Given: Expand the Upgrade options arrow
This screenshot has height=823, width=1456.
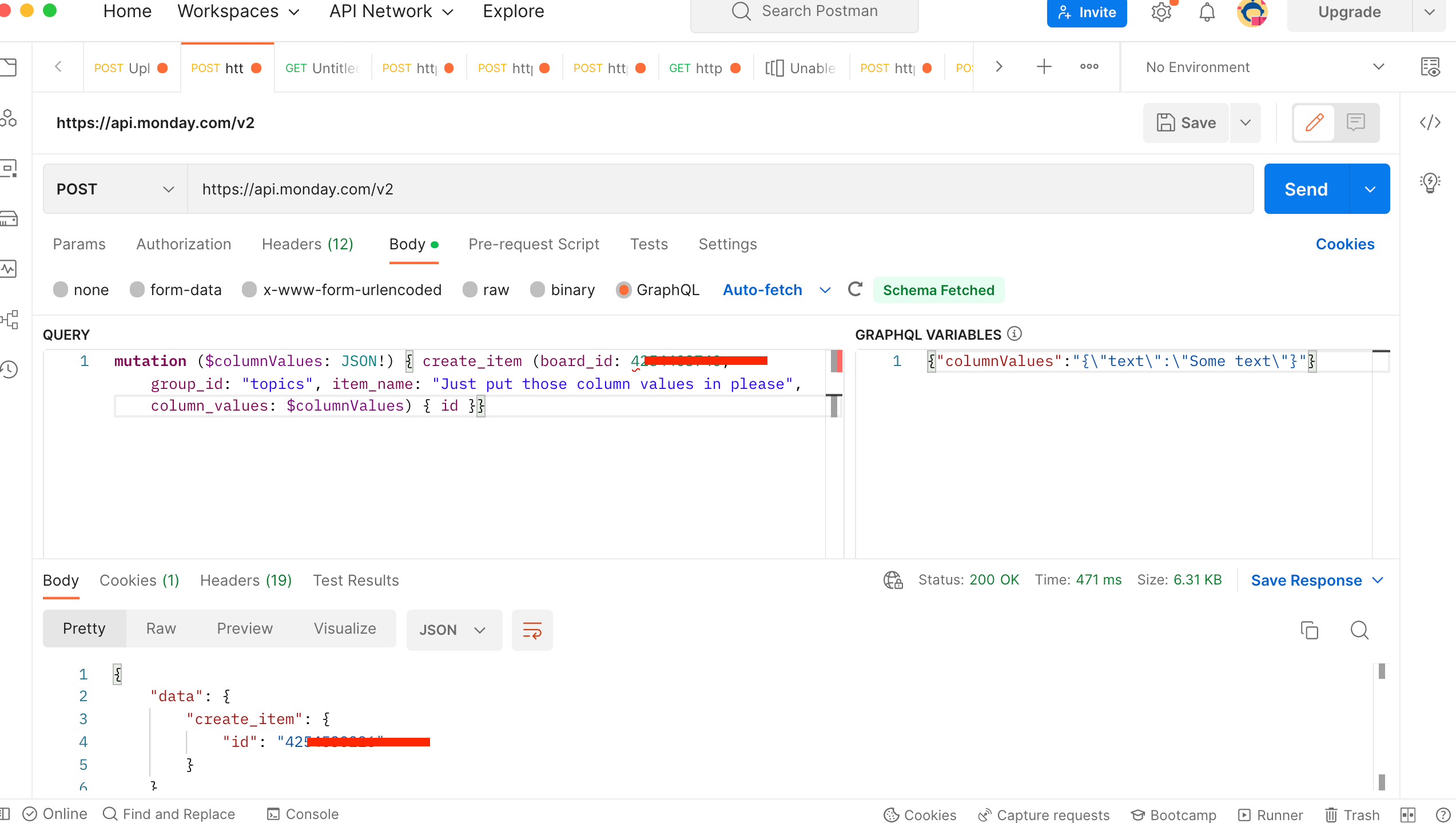Looking at the screenshot, I should (1429, 12).
